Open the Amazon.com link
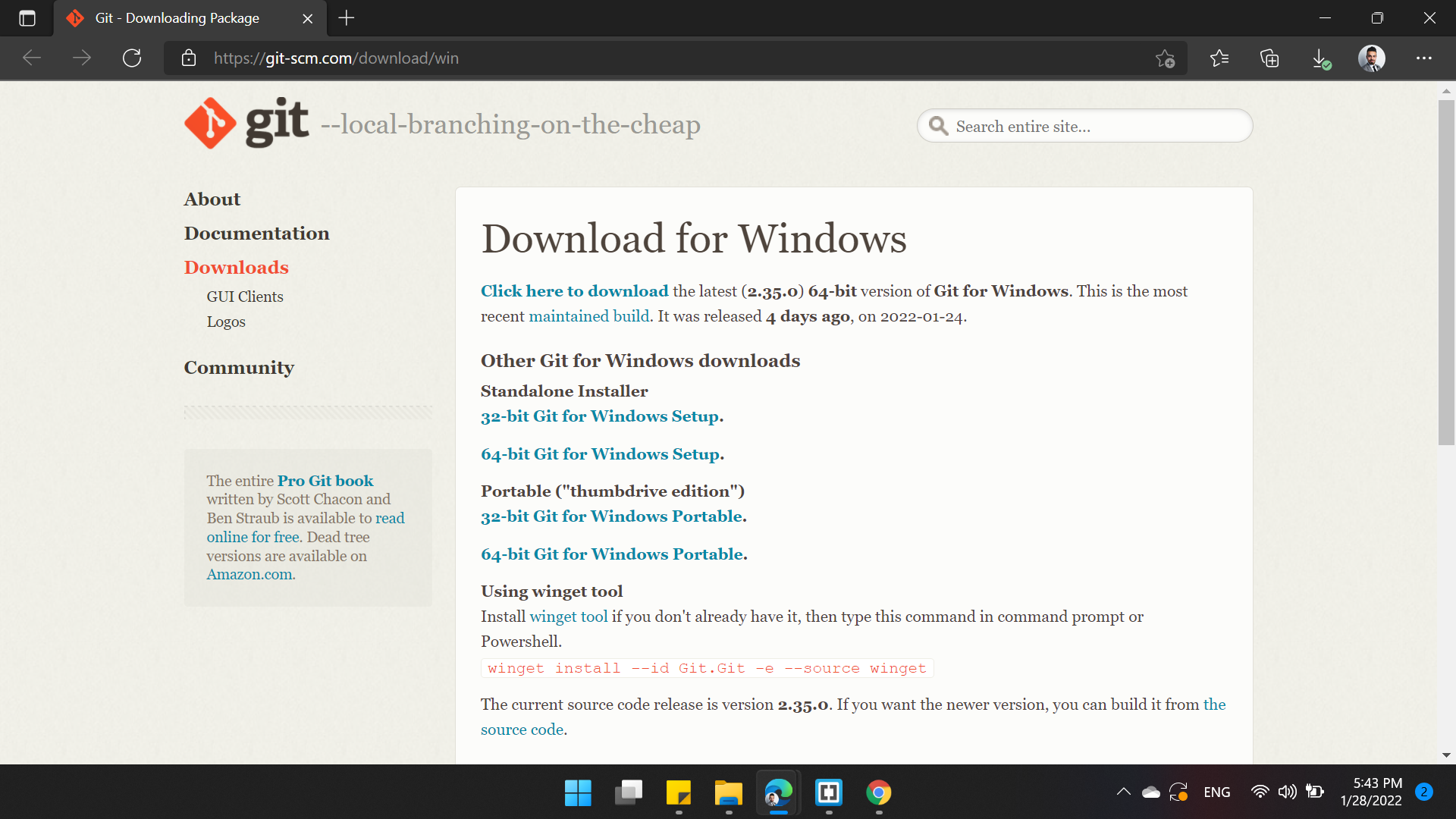The width and height of the screenshot is (1456, 819). [x=249, y=574]
